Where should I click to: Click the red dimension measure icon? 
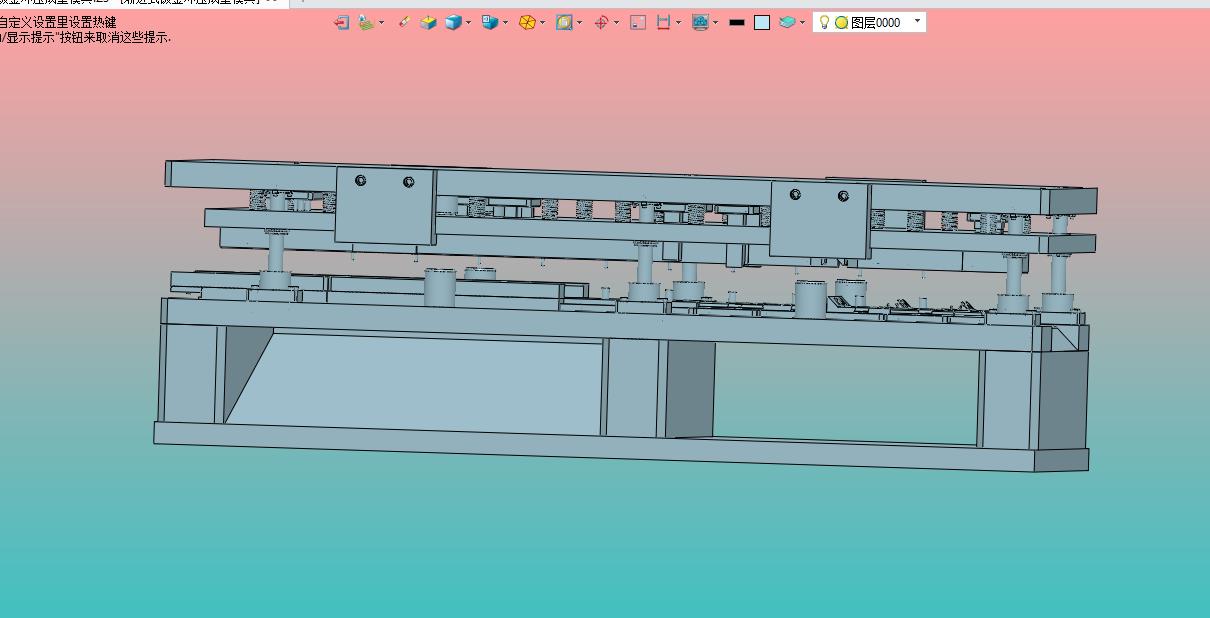coord(663,22)
